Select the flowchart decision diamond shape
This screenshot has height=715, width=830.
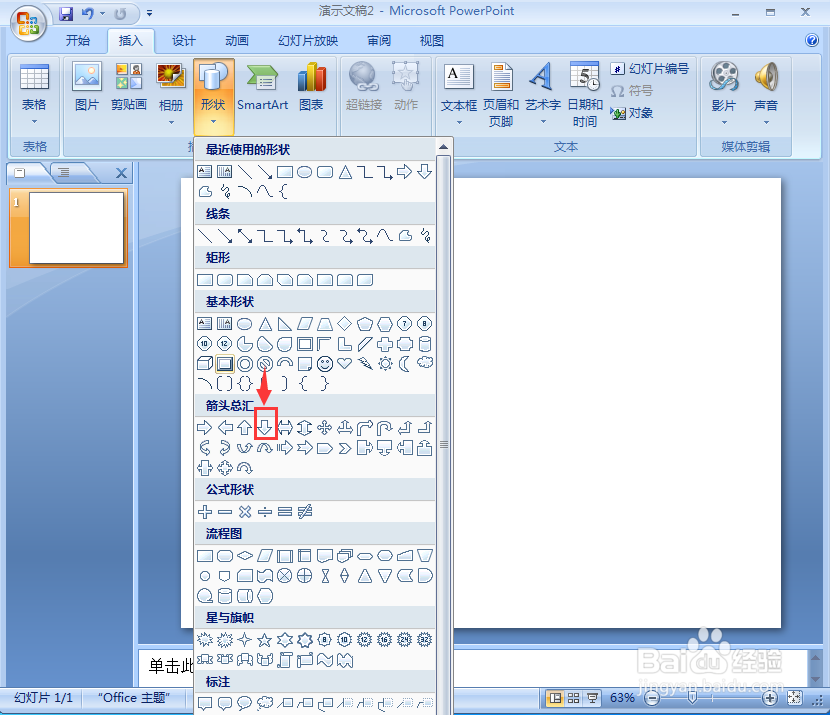pos(245,556)
